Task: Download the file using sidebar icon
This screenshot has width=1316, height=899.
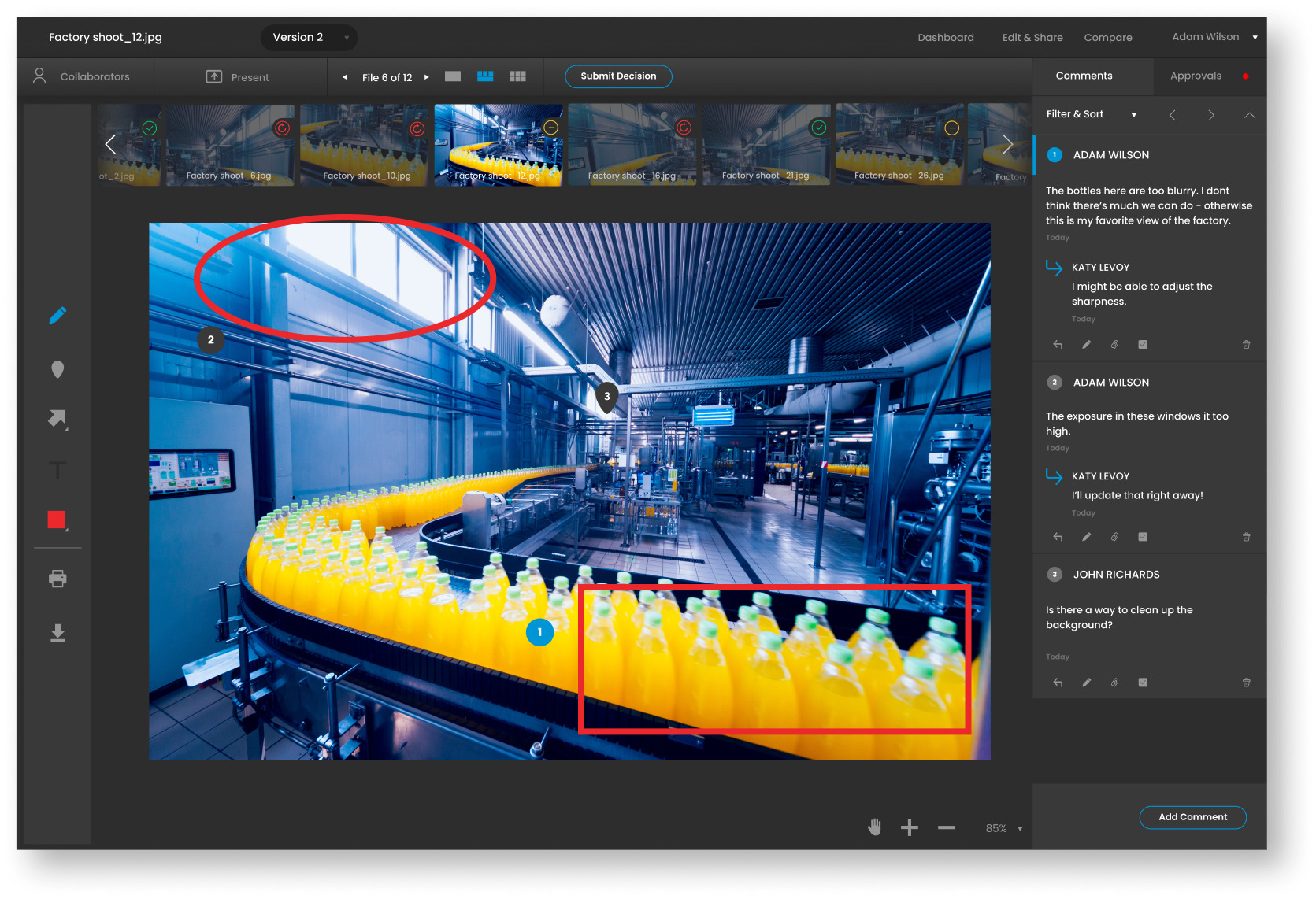Action: 57,633
